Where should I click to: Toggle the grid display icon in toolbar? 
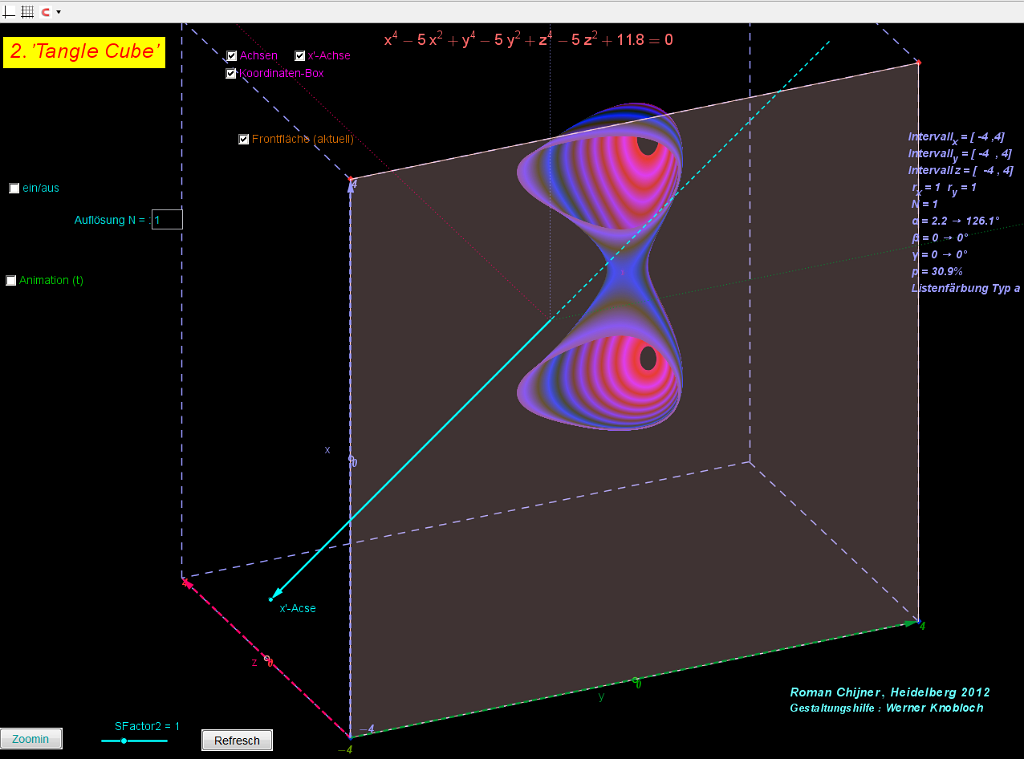[x=27, y=12]
